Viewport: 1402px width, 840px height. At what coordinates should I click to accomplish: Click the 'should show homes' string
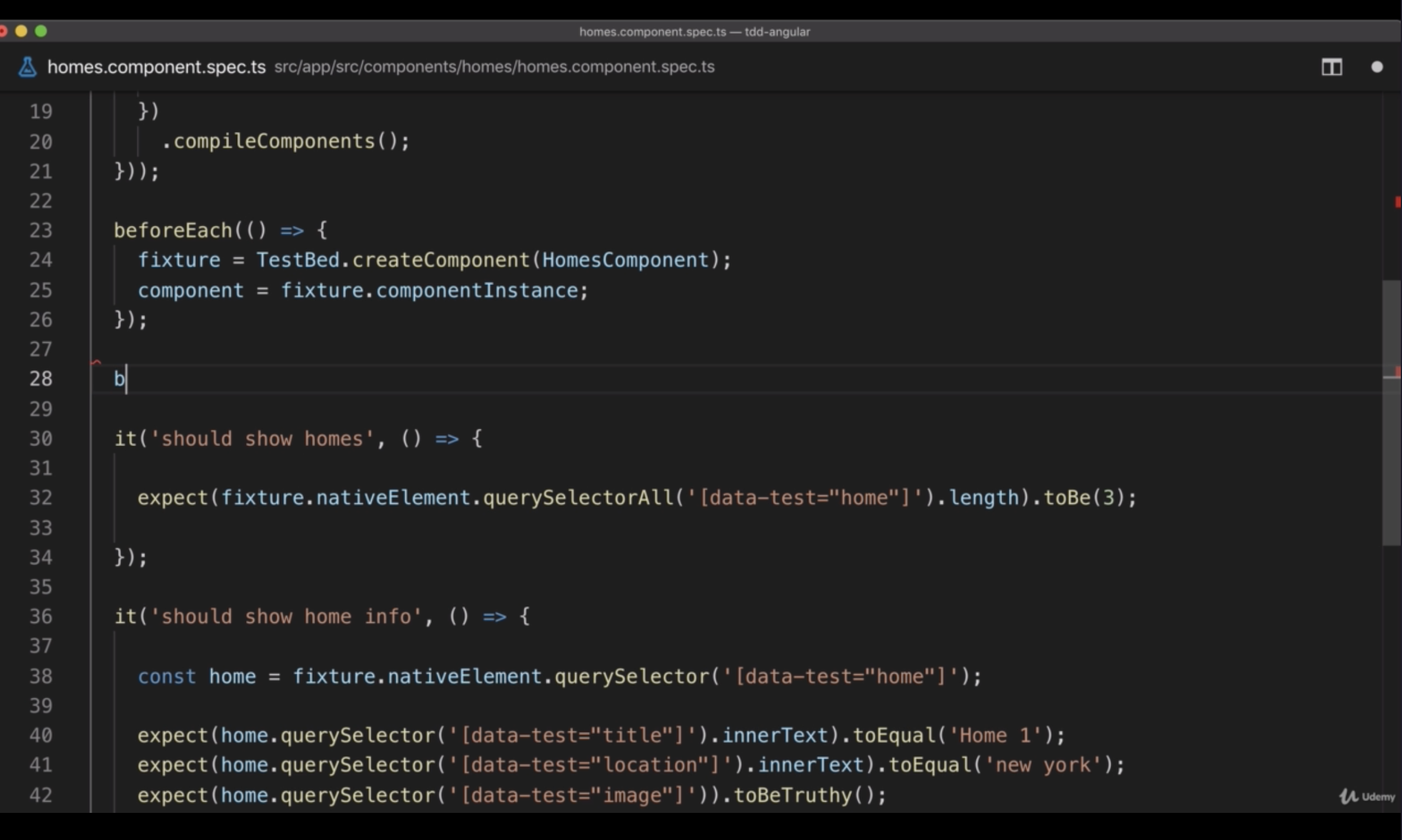tap(262, 439)
